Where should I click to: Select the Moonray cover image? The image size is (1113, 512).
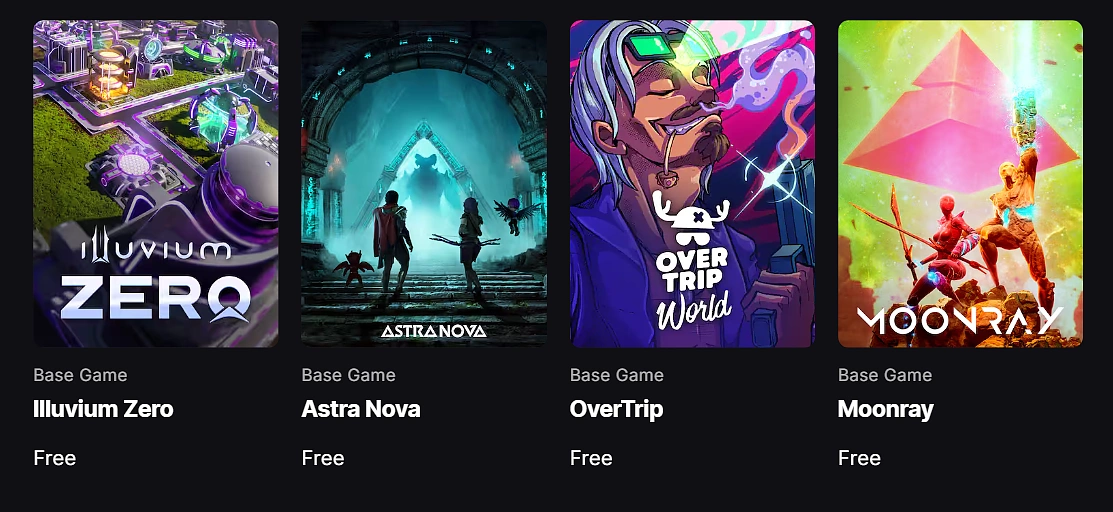tap(960, 183)
